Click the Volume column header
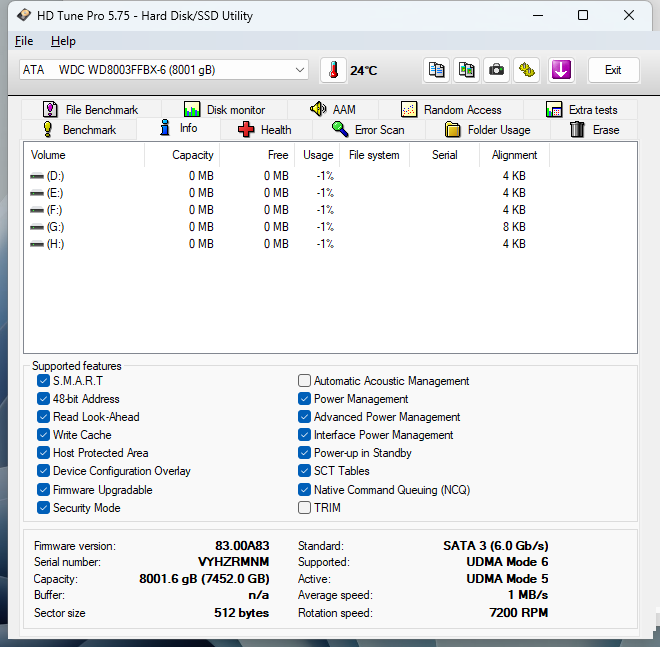Screen dimensions: 660x647 coord(84,155)
